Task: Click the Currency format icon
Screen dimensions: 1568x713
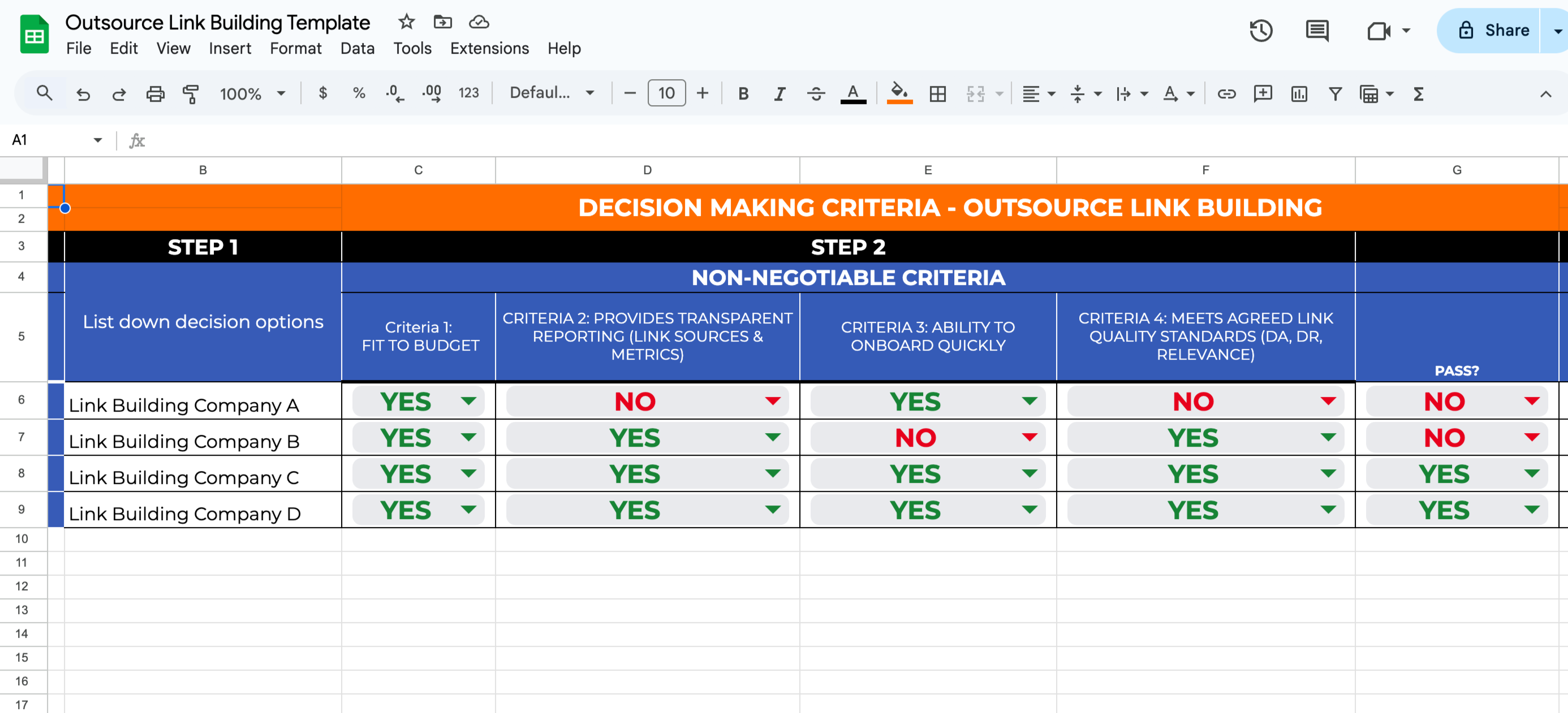Action: tap(322, 93)
